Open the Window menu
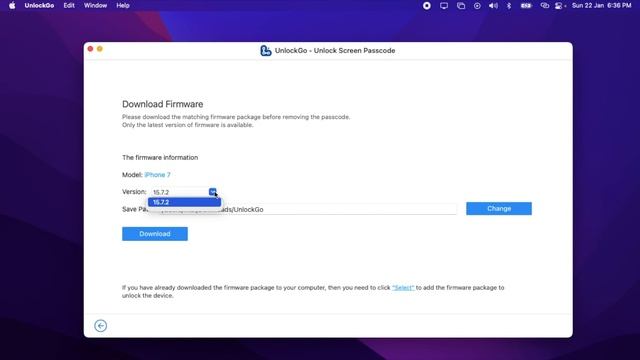The height and width of the screenshot is (360, 640). pos(95,5)
